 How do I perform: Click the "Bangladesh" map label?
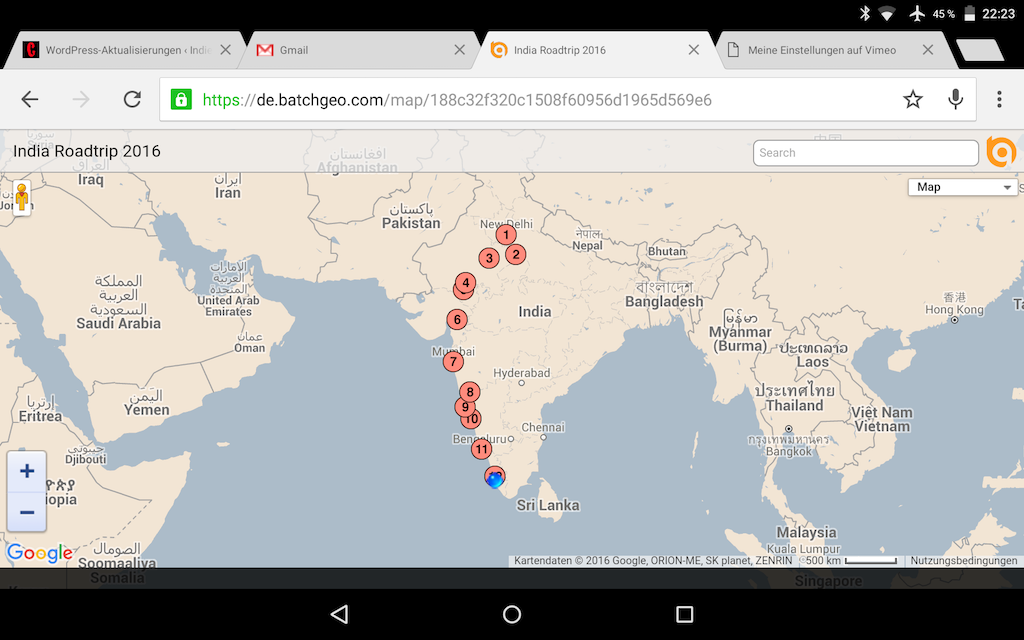point(664,301)
